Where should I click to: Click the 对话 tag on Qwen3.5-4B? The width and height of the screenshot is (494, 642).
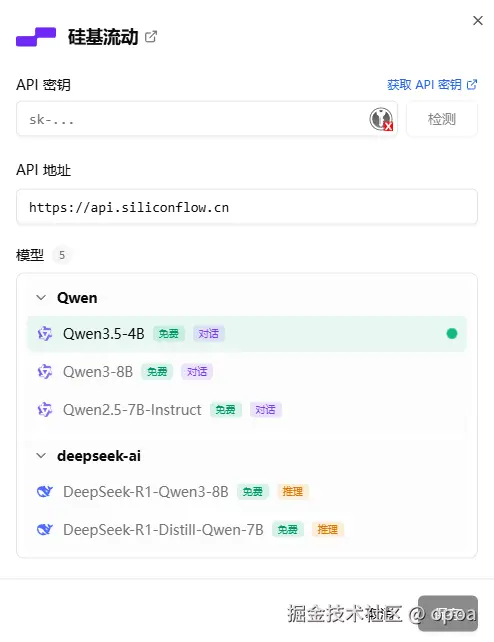point(208,334)
